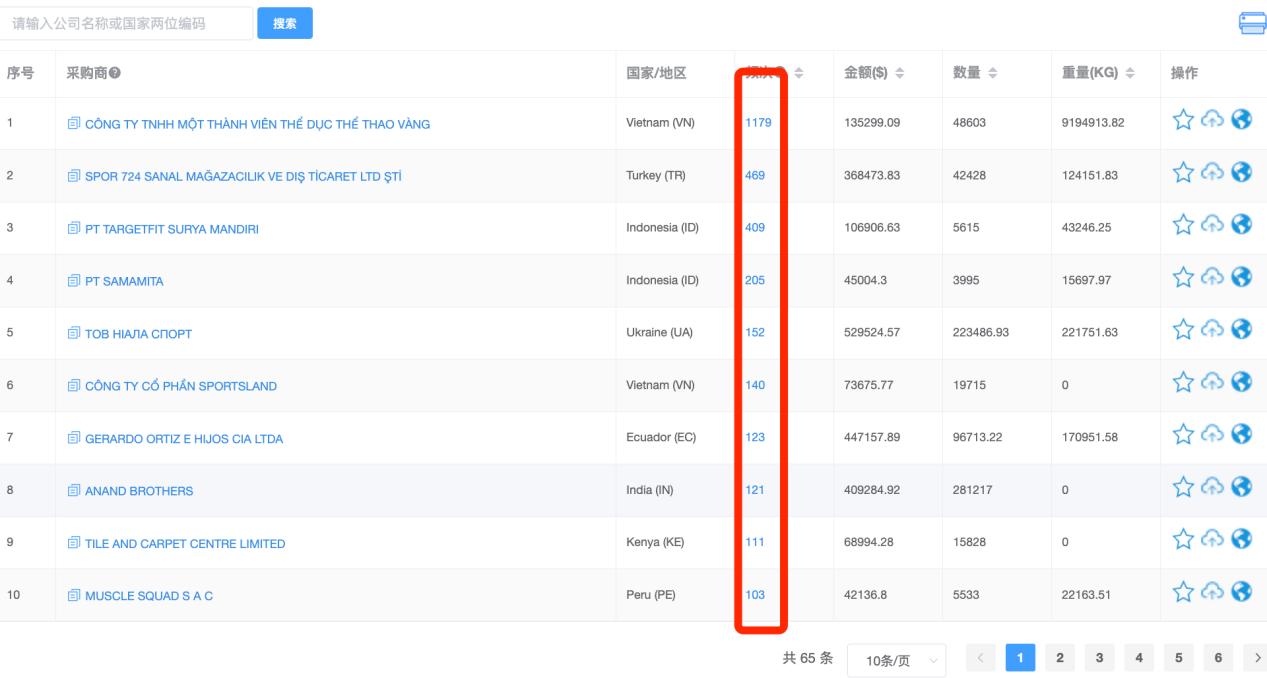Click the card view icon at top right
1267x678 pixels.
(1251, 23)
